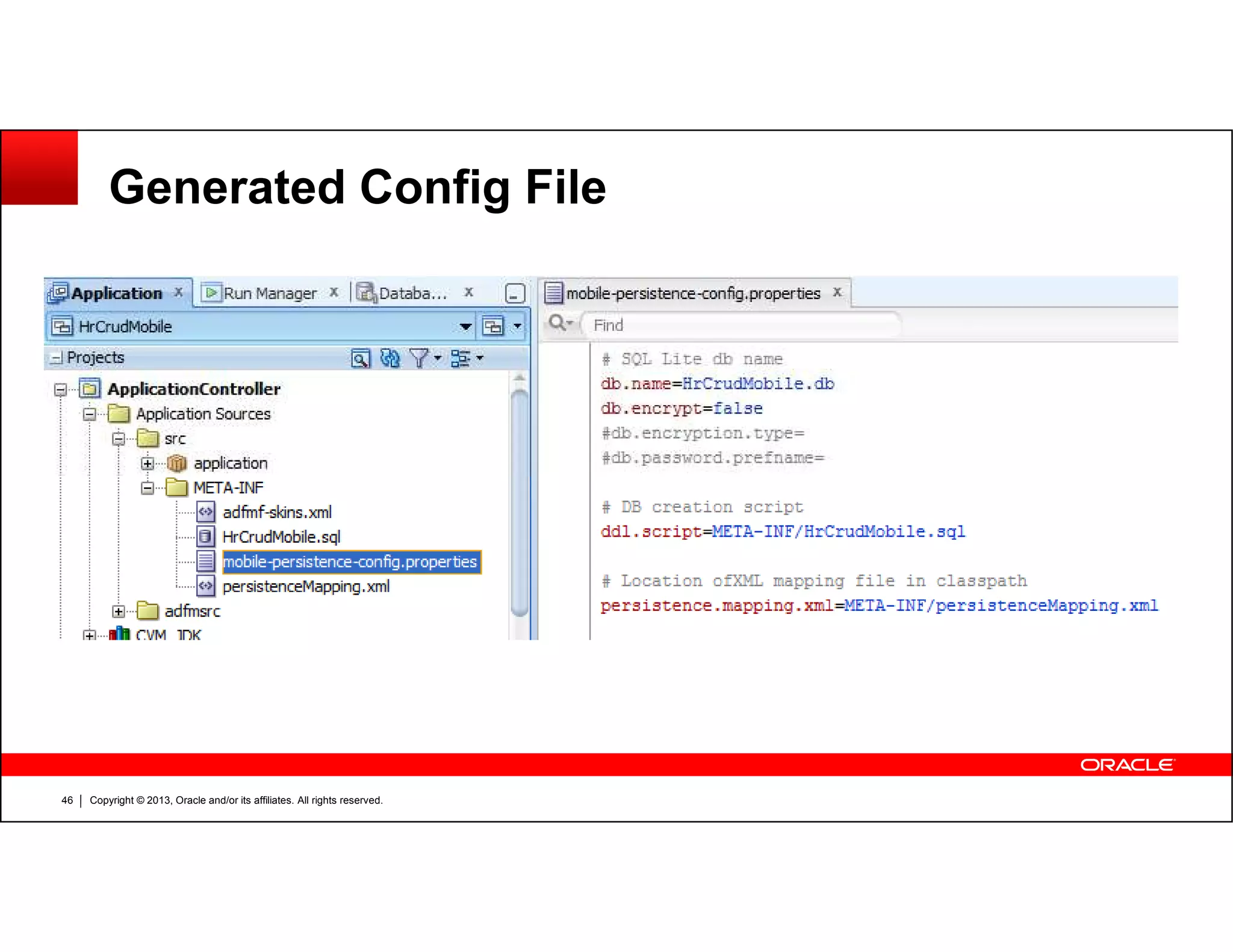The width and height of the screenshot is (1233, 952).
Task: Collapse the src folder
Action: click(x=119, y=439)
